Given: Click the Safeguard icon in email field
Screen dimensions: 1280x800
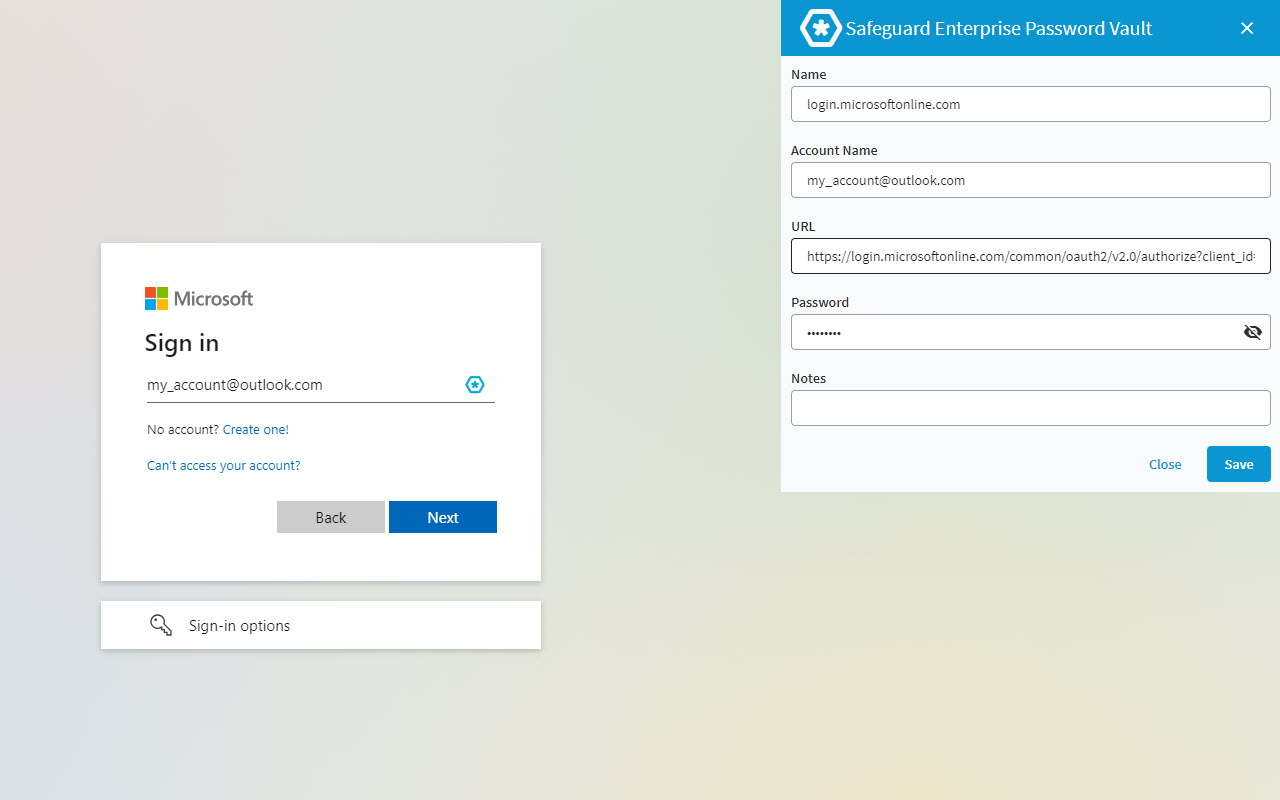Looking at the screenshot, I should click(x=475, y=385).
